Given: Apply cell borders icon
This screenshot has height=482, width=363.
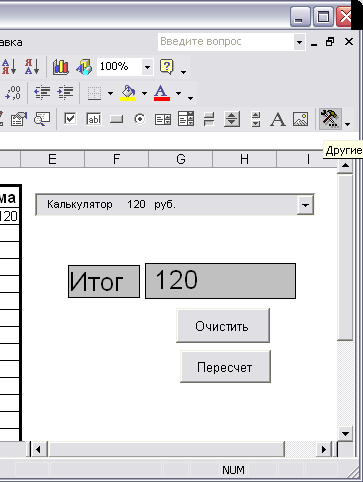Looking at the screenshot, I should [94, 93].
